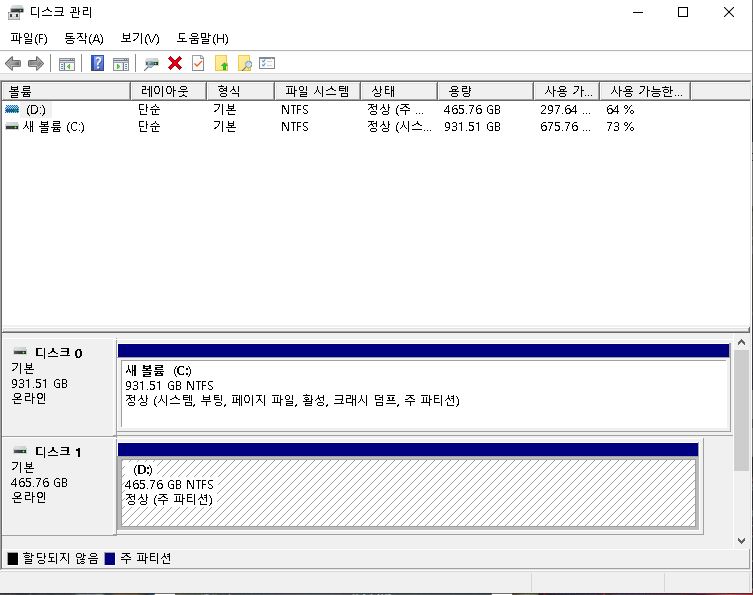Click the red X delete icon
Screen dimensions: 753x595
[175, 63]
